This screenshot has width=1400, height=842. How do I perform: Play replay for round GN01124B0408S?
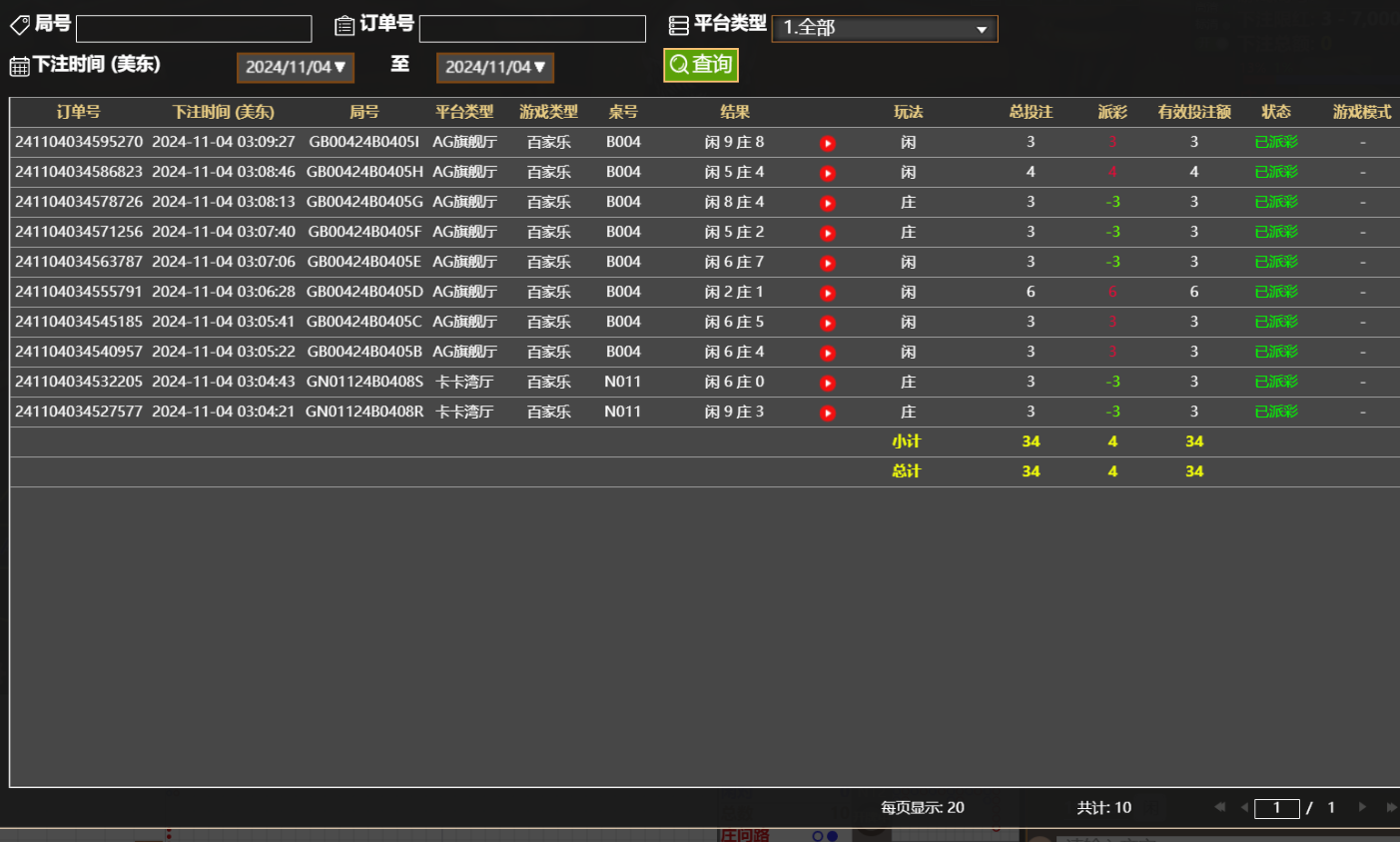tap(827, 383)
